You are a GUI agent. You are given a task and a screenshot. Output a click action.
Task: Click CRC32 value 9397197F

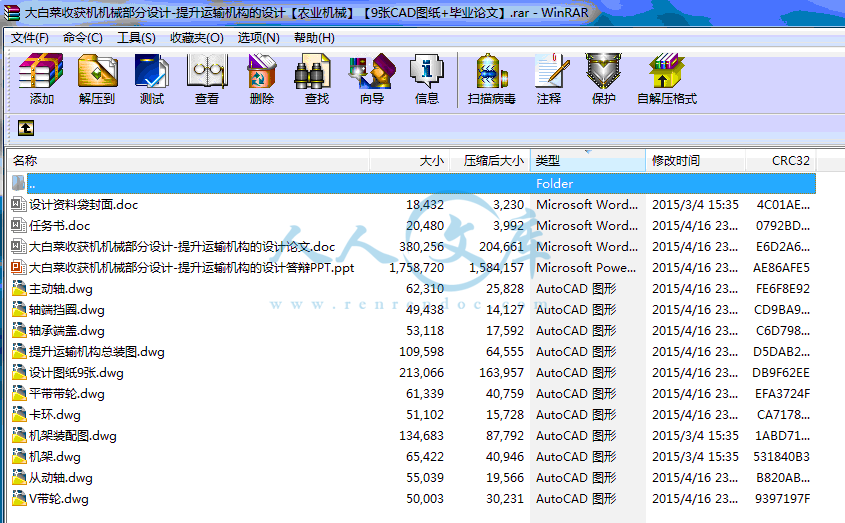[x=782, y=499]
